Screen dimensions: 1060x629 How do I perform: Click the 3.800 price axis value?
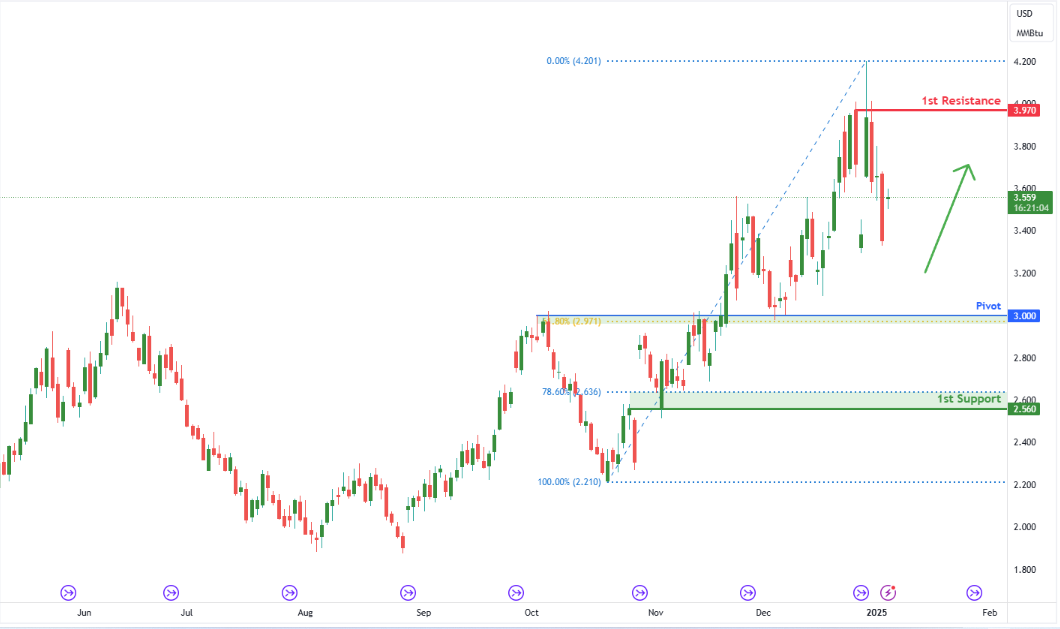[1025, 146]
